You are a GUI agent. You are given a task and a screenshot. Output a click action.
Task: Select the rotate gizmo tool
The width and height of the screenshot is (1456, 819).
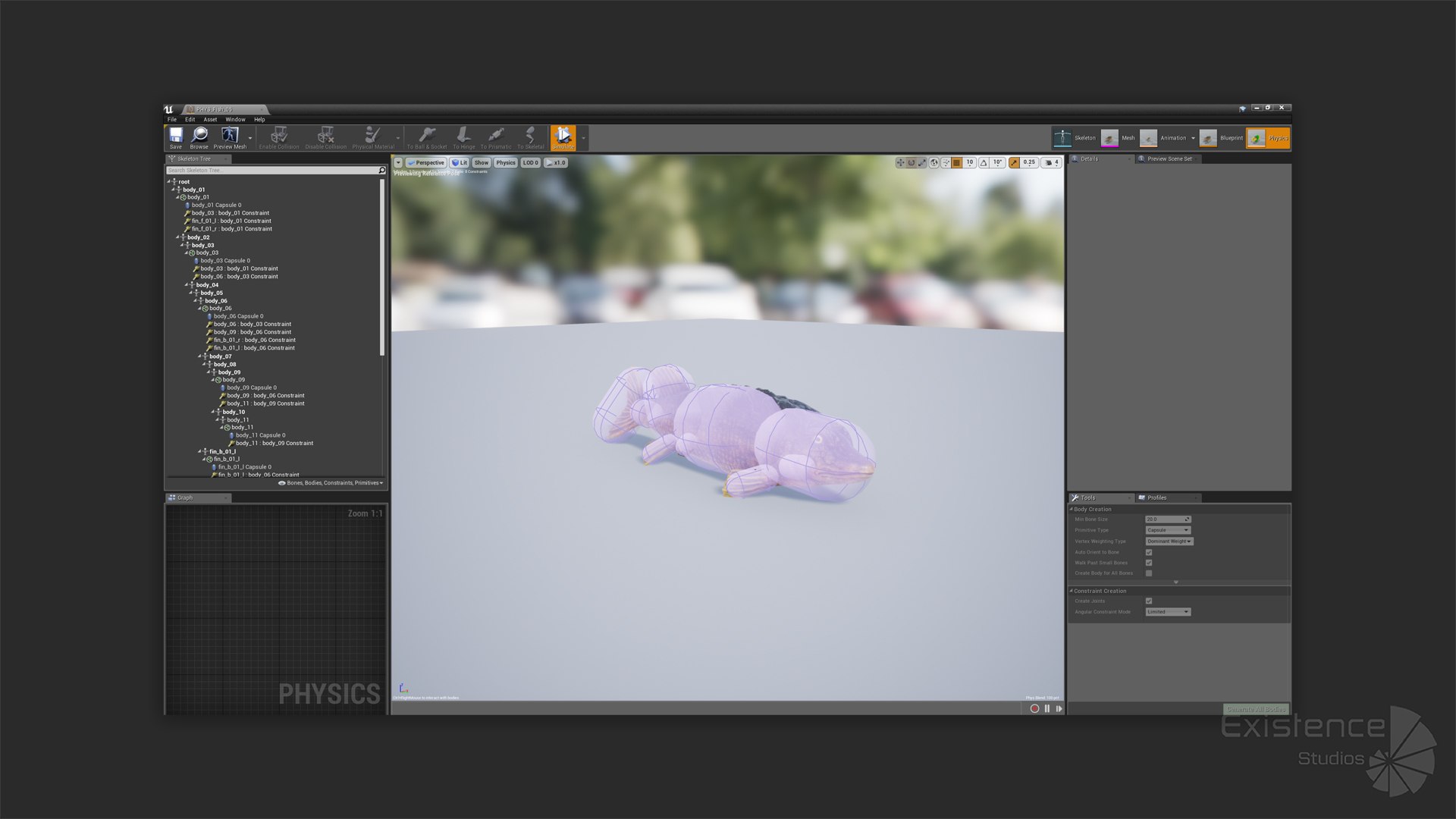click(912, 162)
